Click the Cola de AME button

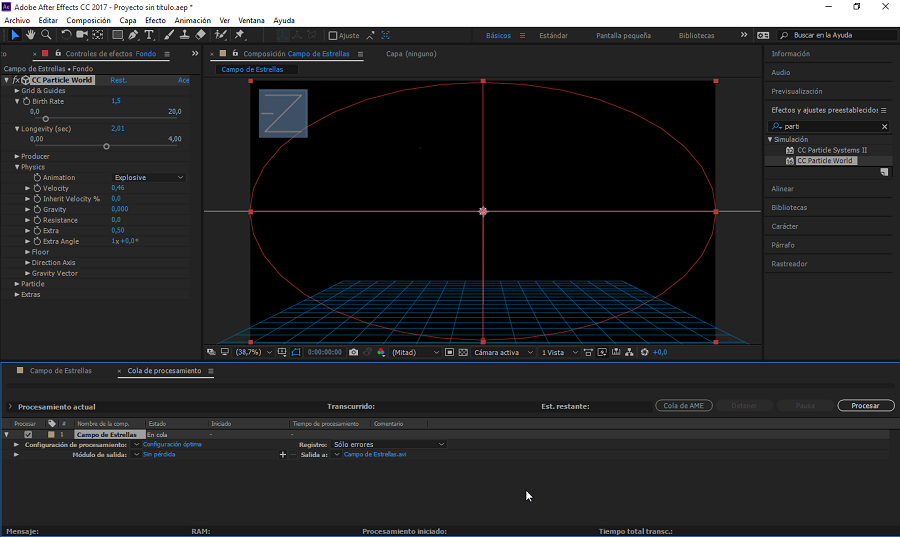(684, 406)
